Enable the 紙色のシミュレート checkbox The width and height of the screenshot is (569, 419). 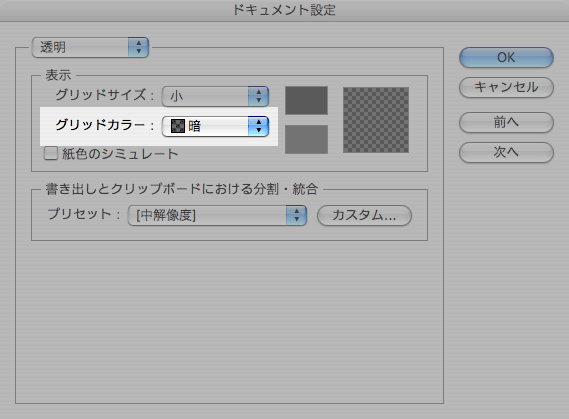tap(51, 153)
